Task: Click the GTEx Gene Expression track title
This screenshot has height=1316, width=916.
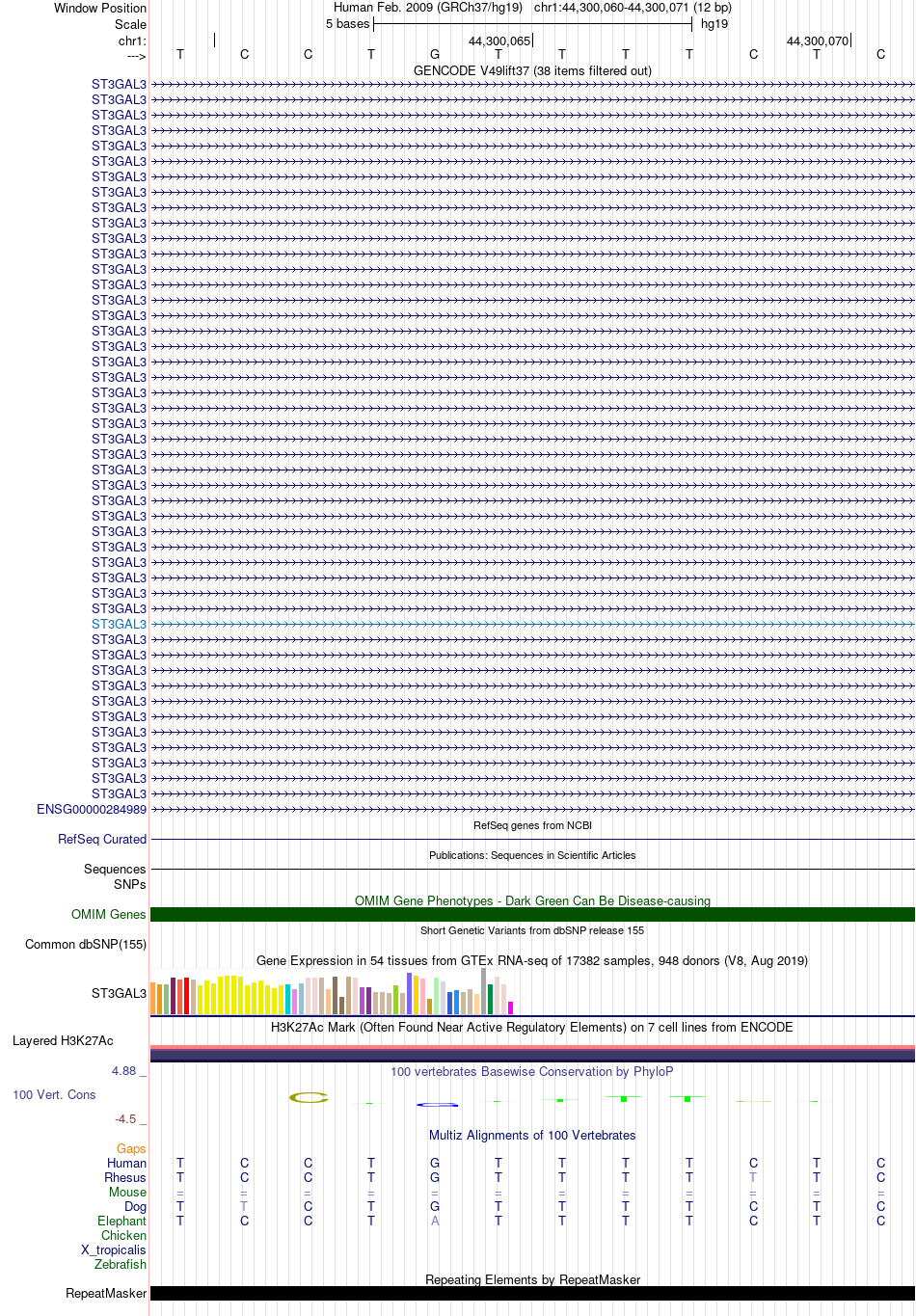Action: coord(532,960)
